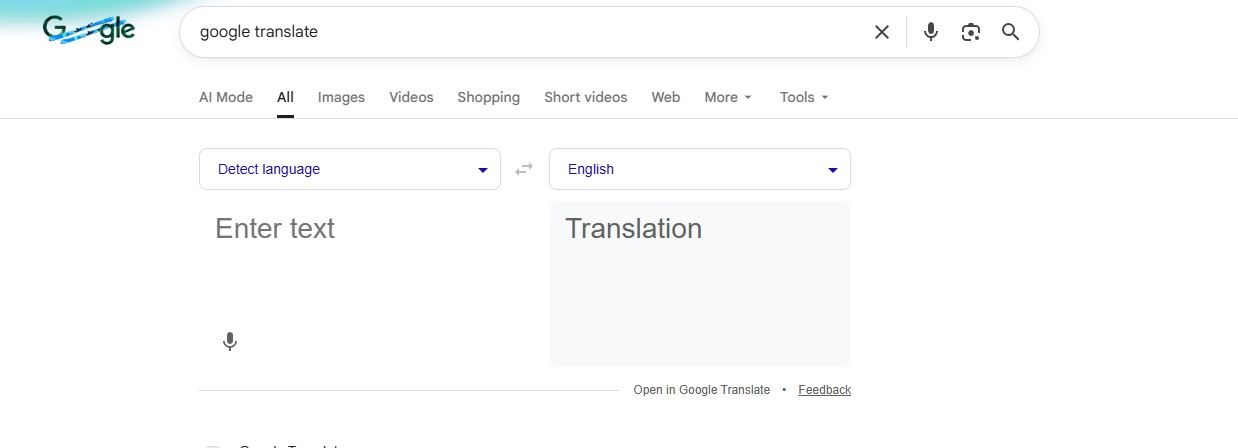Open the English target language dropdown
Viewport: 1238px width, 448px height.
700,169
